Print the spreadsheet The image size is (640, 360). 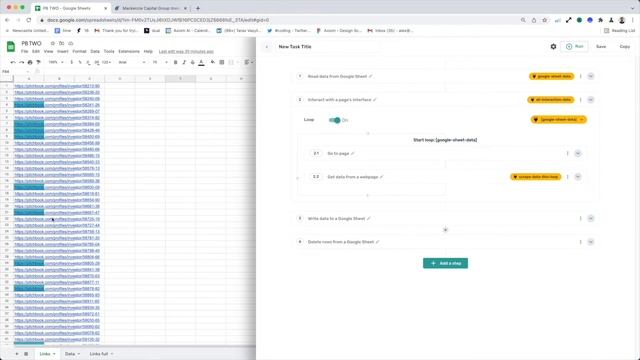point(30,62)
